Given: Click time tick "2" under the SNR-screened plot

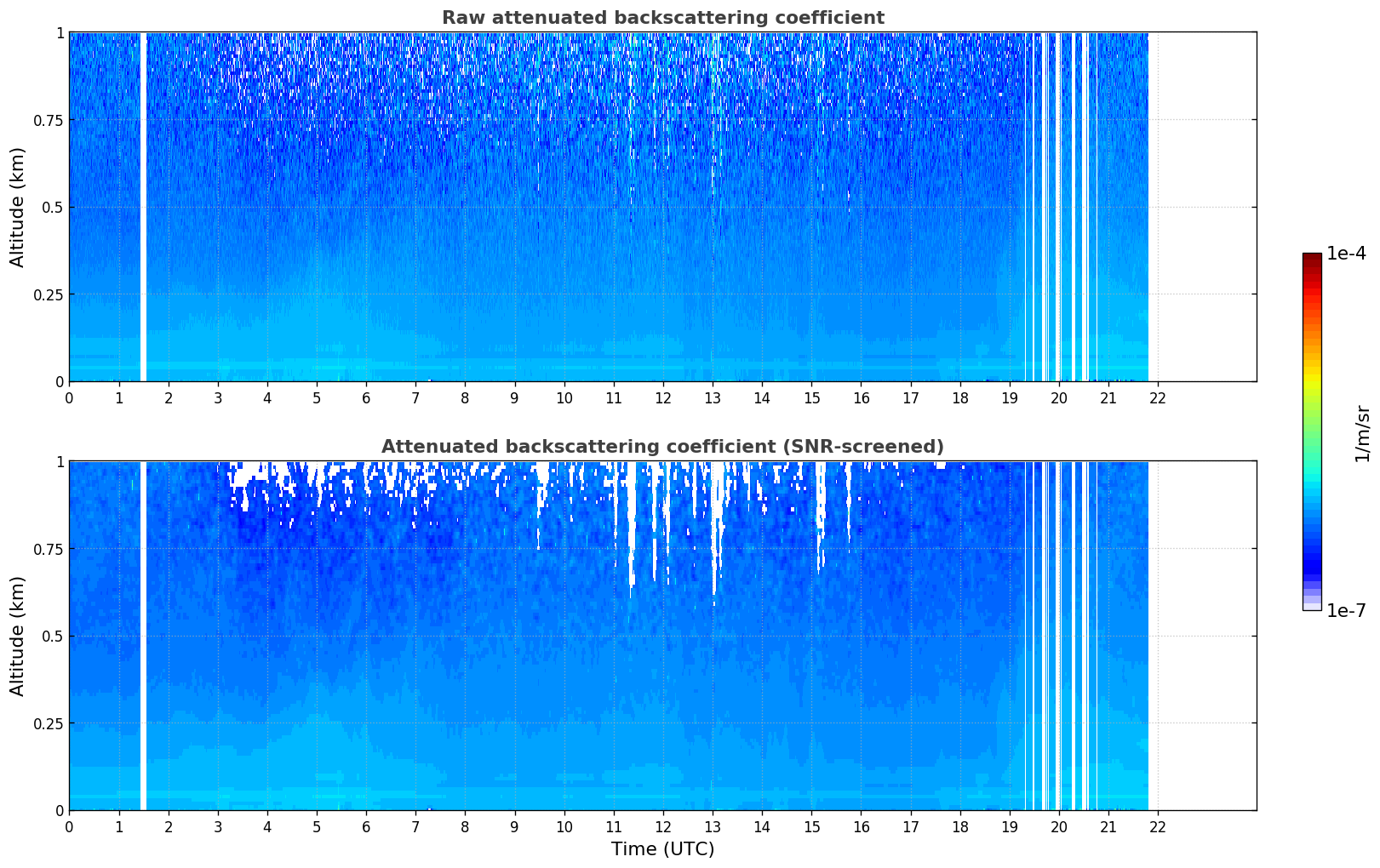Looking at the screenshot, I should click(x=169, y=826).
